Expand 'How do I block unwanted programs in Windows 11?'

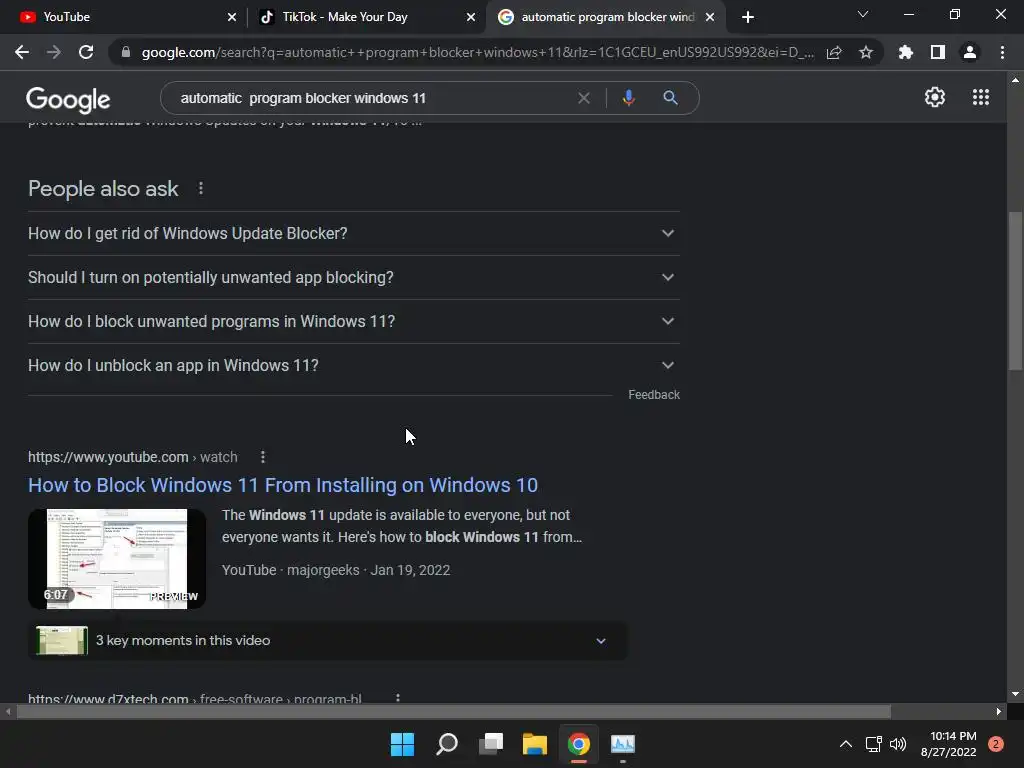354,321
